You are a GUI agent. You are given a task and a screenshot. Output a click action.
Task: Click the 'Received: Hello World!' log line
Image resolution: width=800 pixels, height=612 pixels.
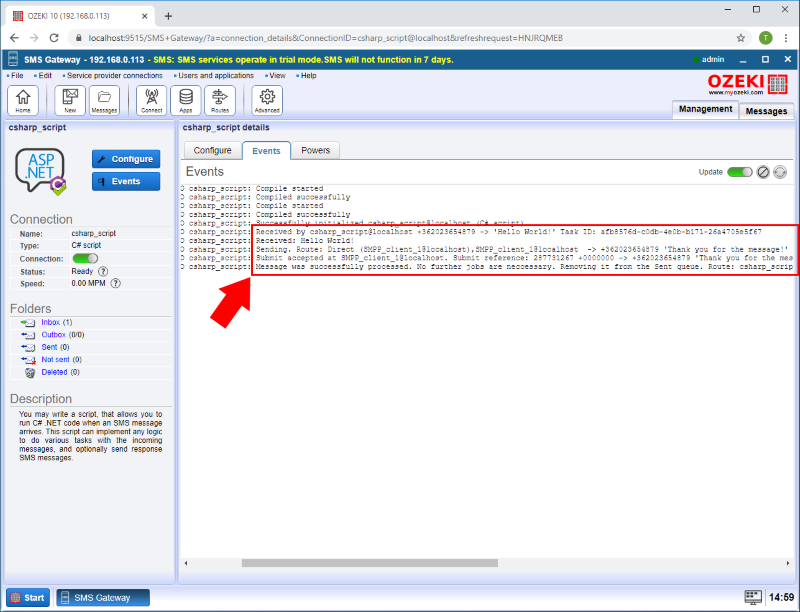click(305, 241)
